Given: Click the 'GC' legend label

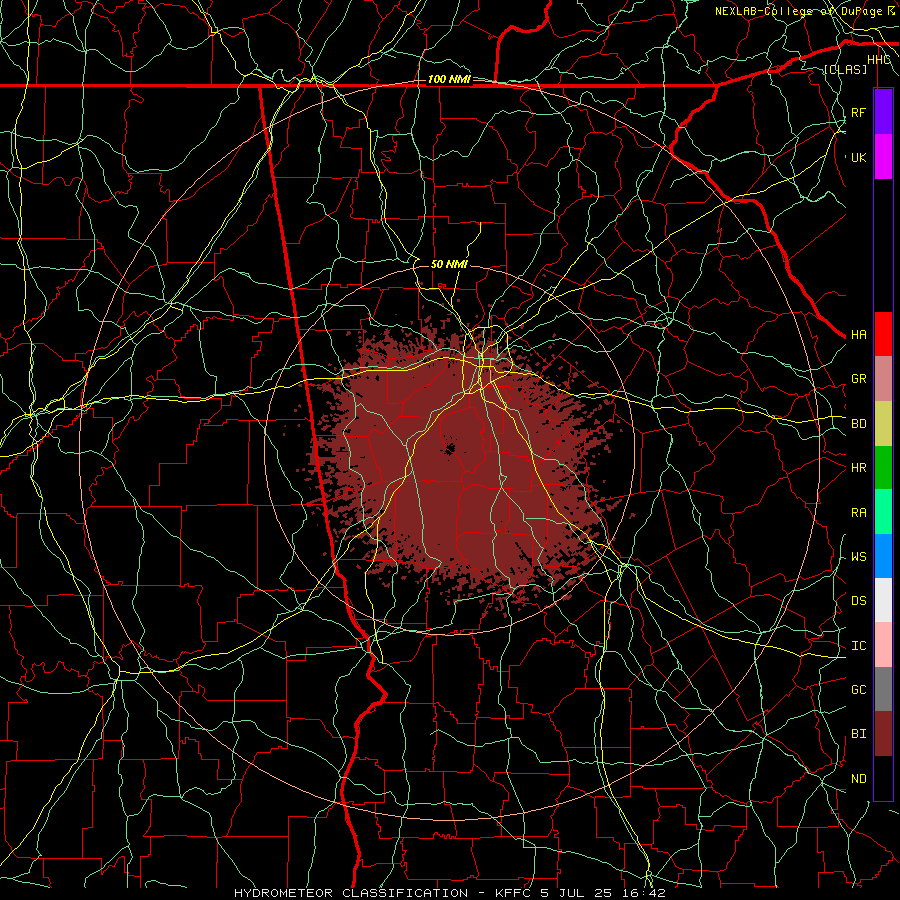Looking at the screenshot, I should (x=858, y=689).
